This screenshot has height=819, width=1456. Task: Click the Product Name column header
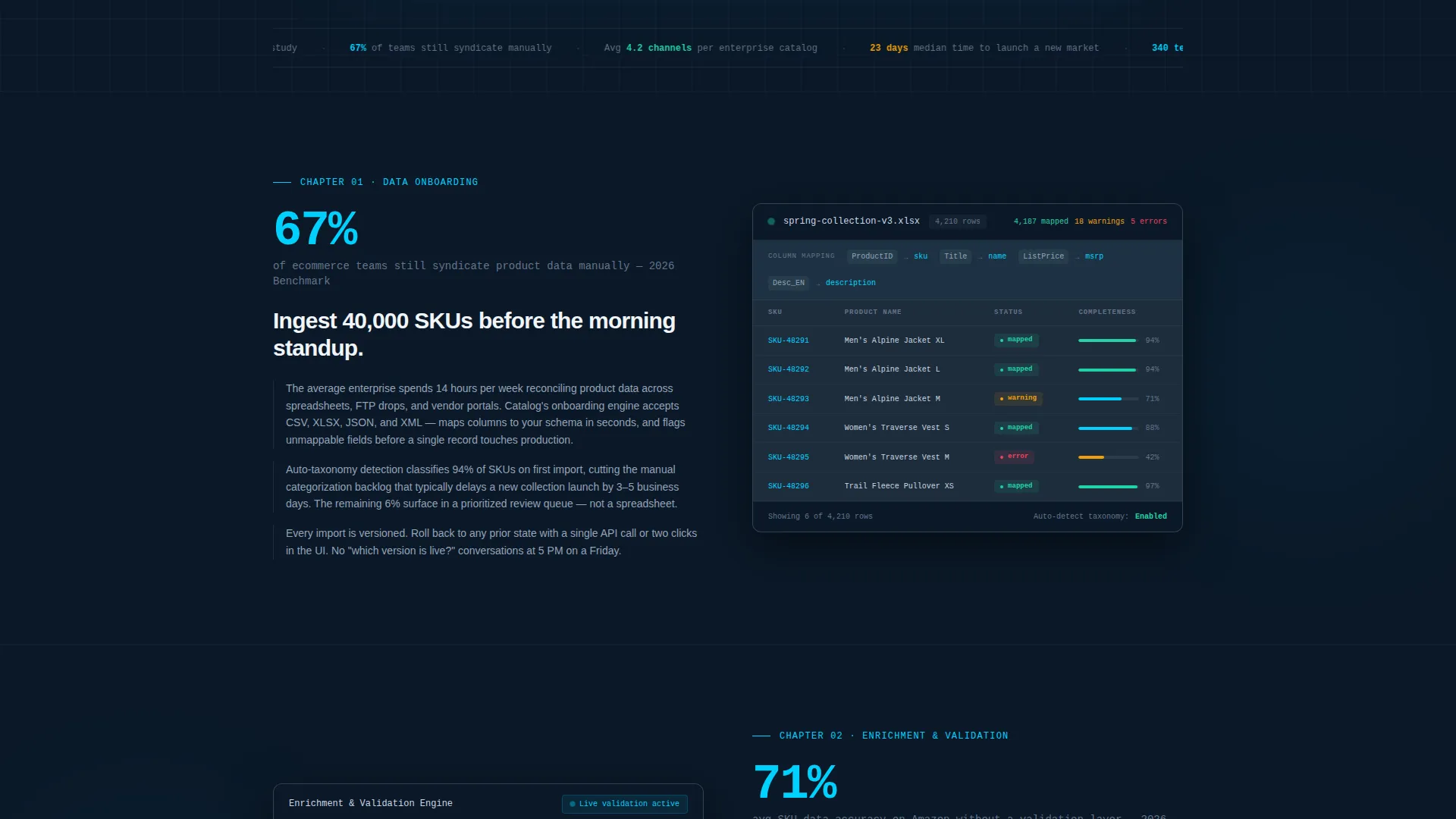point(873,312)
